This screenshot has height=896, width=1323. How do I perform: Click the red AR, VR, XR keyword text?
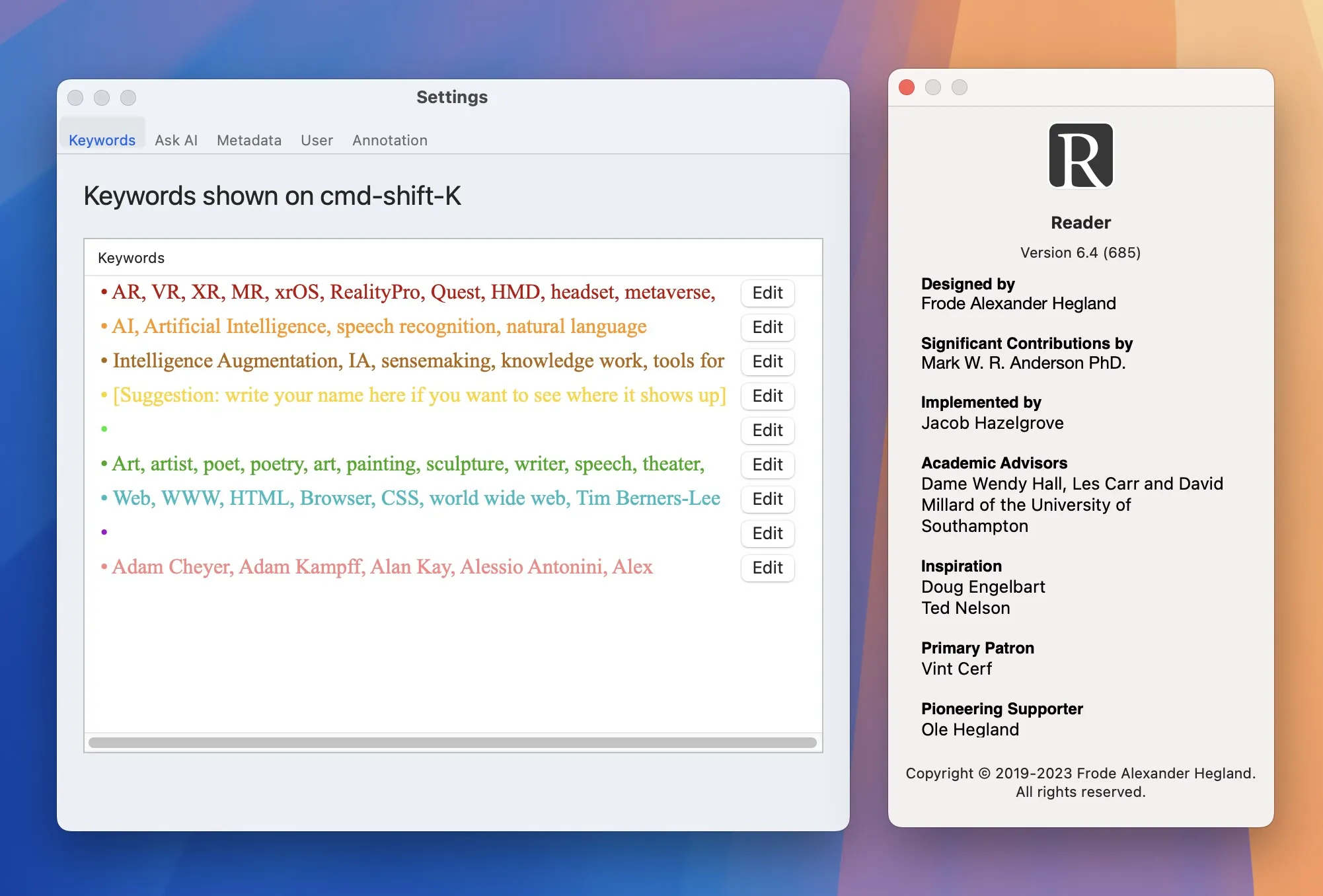coord(414,292)
